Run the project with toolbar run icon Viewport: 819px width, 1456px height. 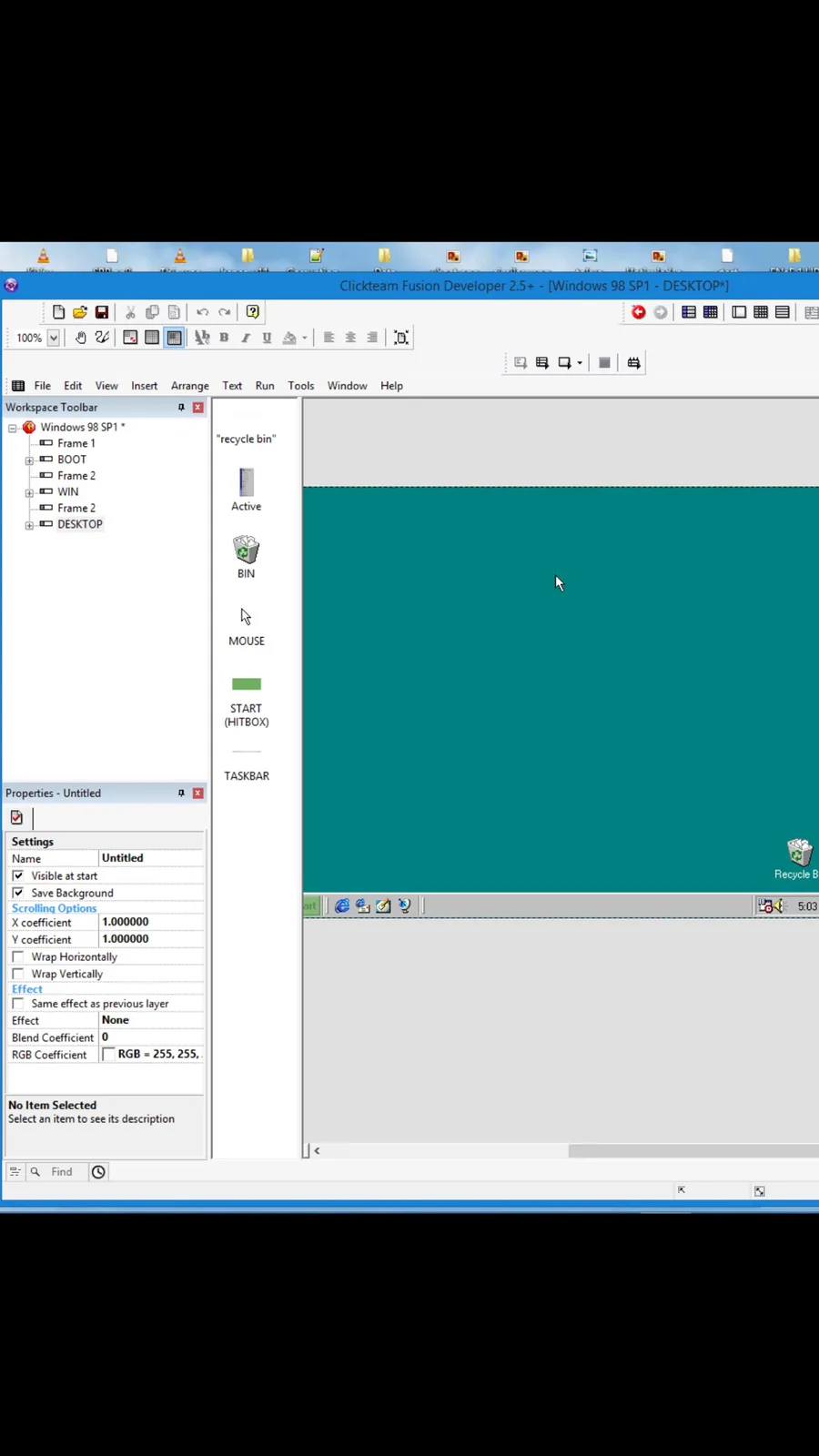521,363
